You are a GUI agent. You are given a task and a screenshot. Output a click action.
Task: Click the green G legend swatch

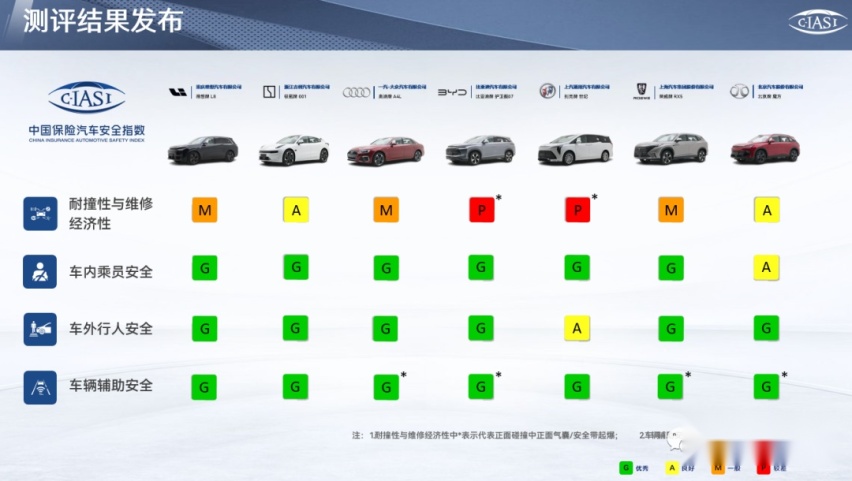coord(626,467)
